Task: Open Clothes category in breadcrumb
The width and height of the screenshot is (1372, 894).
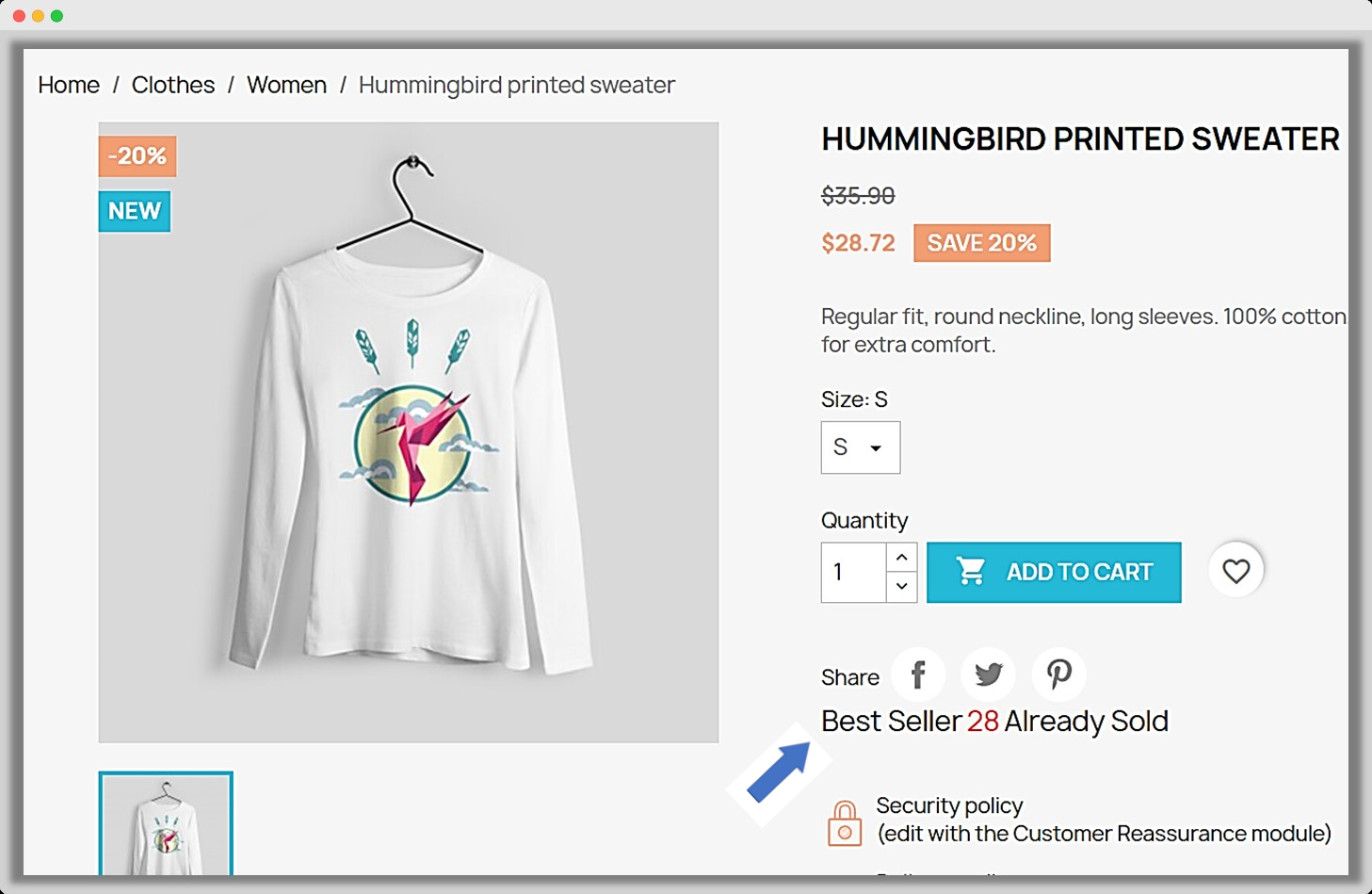Action: point(173,85)
